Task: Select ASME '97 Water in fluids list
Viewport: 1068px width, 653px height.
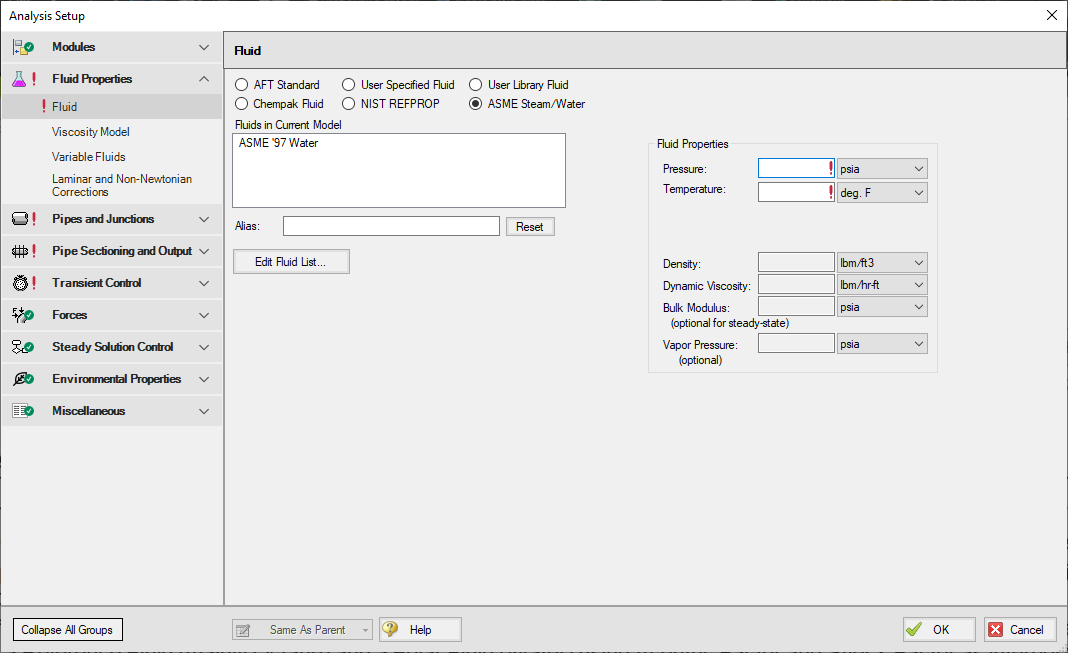Action: pos(279,143)
